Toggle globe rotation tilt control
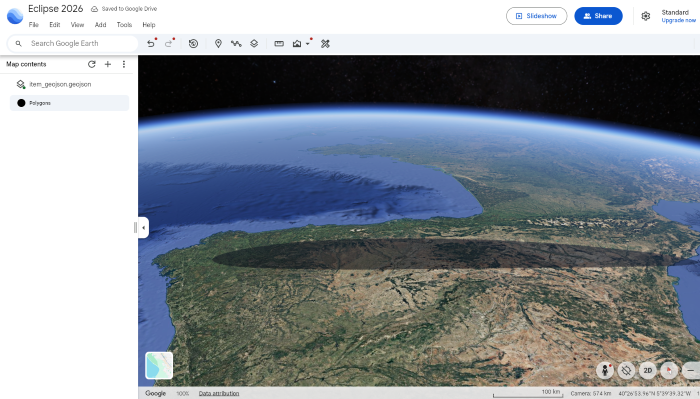Viewport: 700px width, 399px height. coord(626,370)
